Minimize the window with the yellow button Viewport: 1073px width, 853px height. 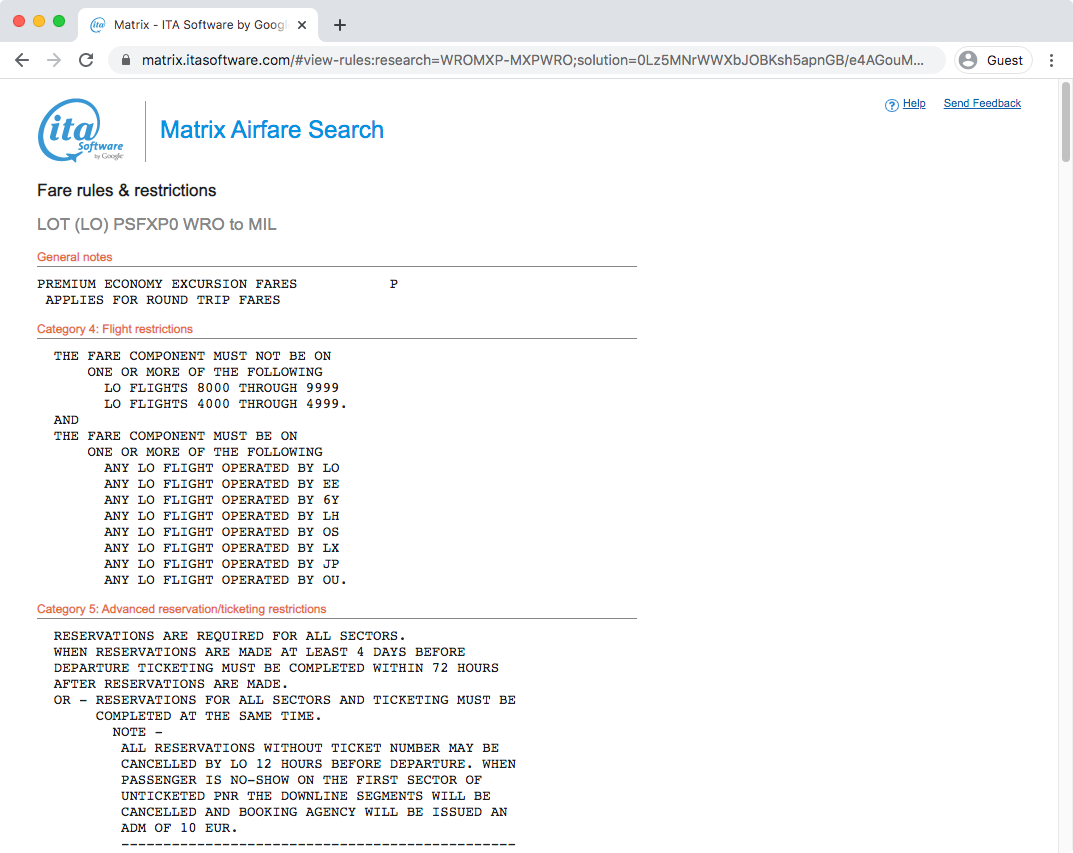pos(39,21)
